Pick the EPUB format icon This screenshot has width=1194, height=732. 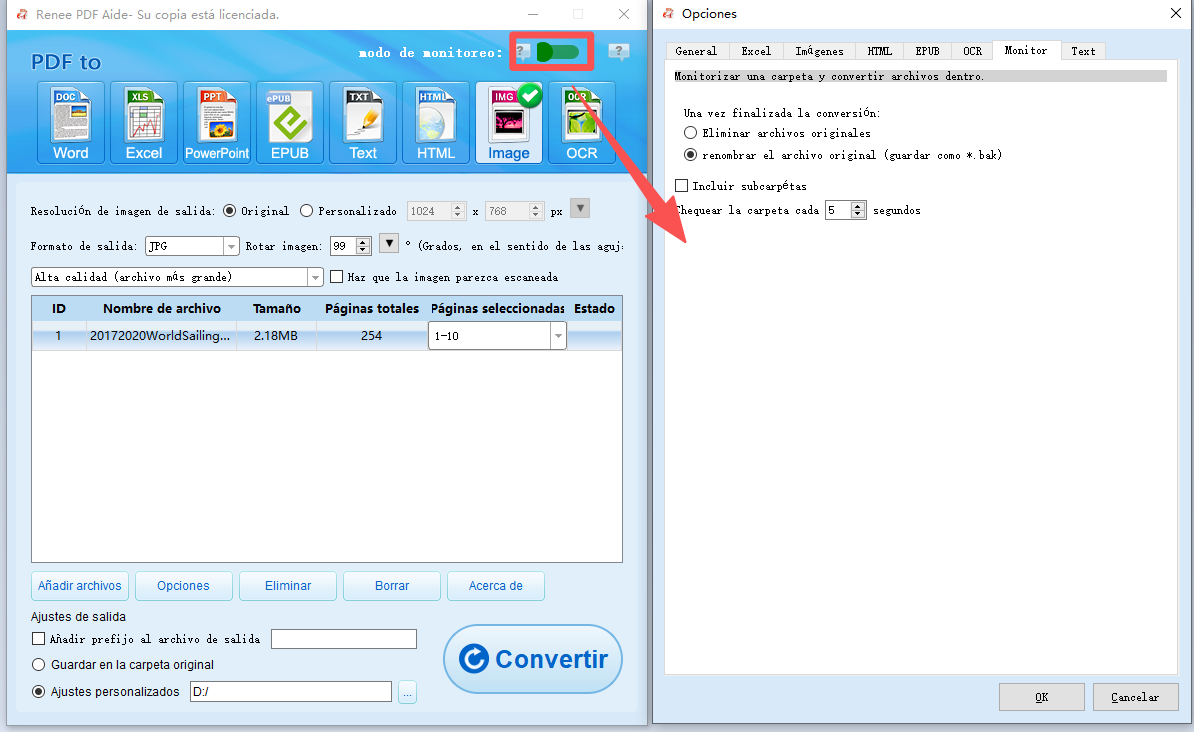290,122
